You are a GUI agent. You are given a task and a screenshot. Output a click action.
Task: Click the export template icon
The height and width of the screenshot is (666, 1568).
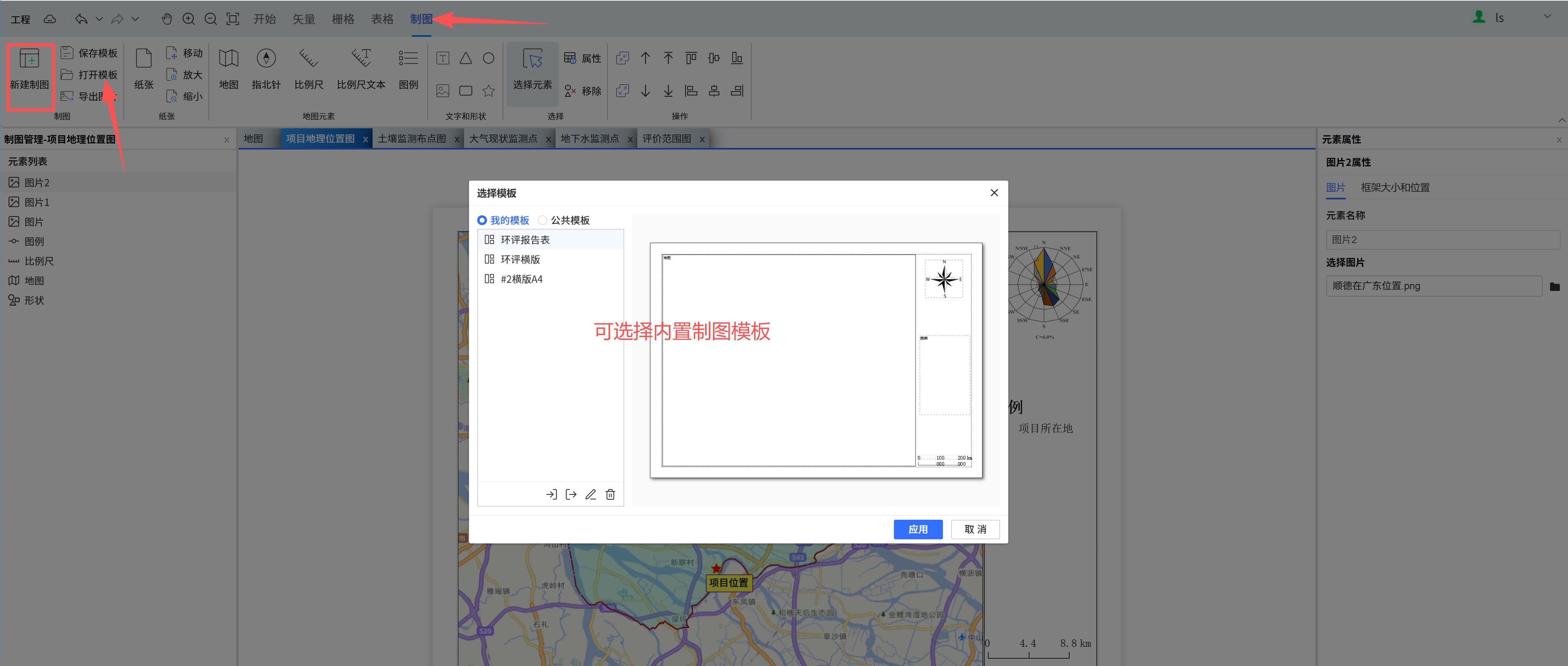click(x=571, y=494)
